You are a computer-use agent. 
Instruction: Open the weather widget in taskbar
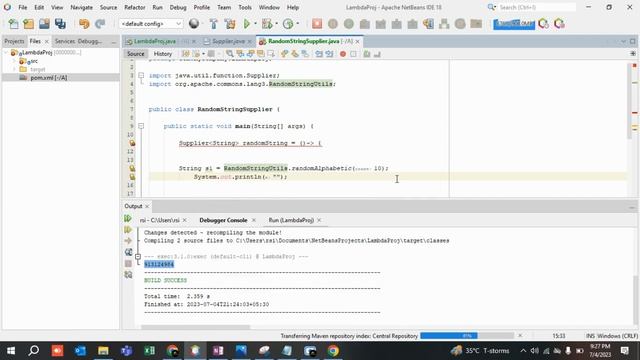click(x=480, y=351)
